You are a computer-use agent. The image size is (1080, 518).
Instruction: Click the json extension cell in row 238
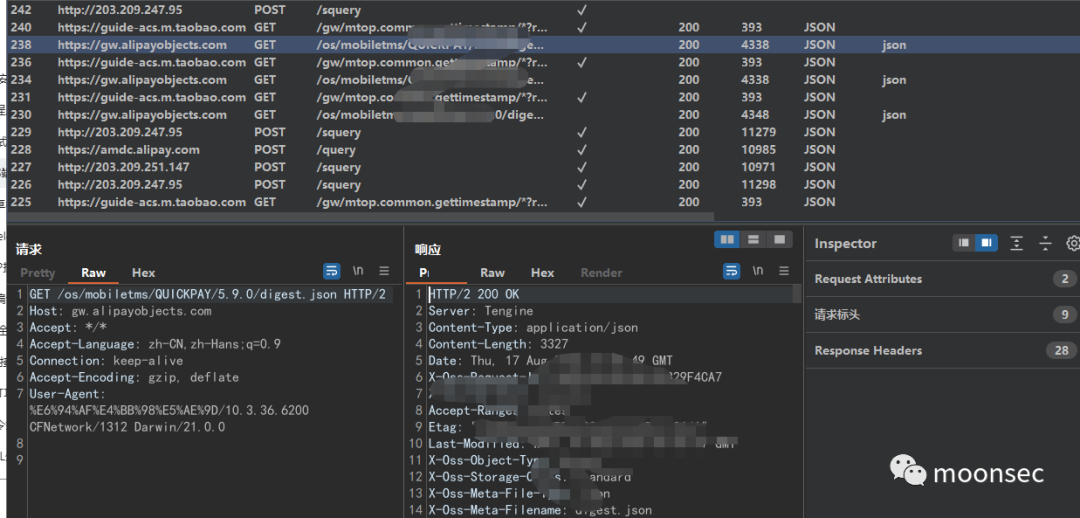click(x=894, y=45)
